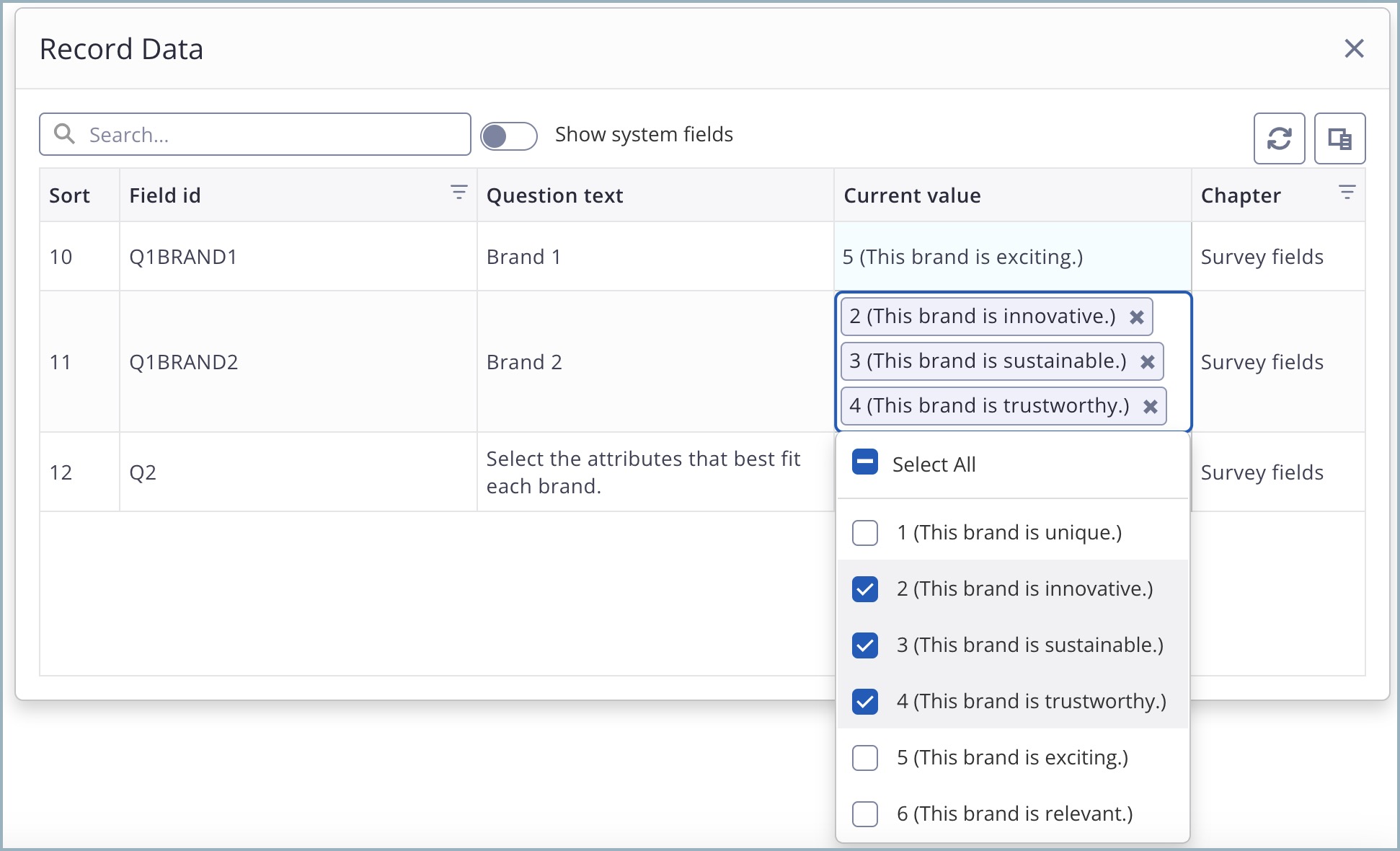Select the Q2 field id cell
Screen dimensions: 1400x851
[298, 472]
